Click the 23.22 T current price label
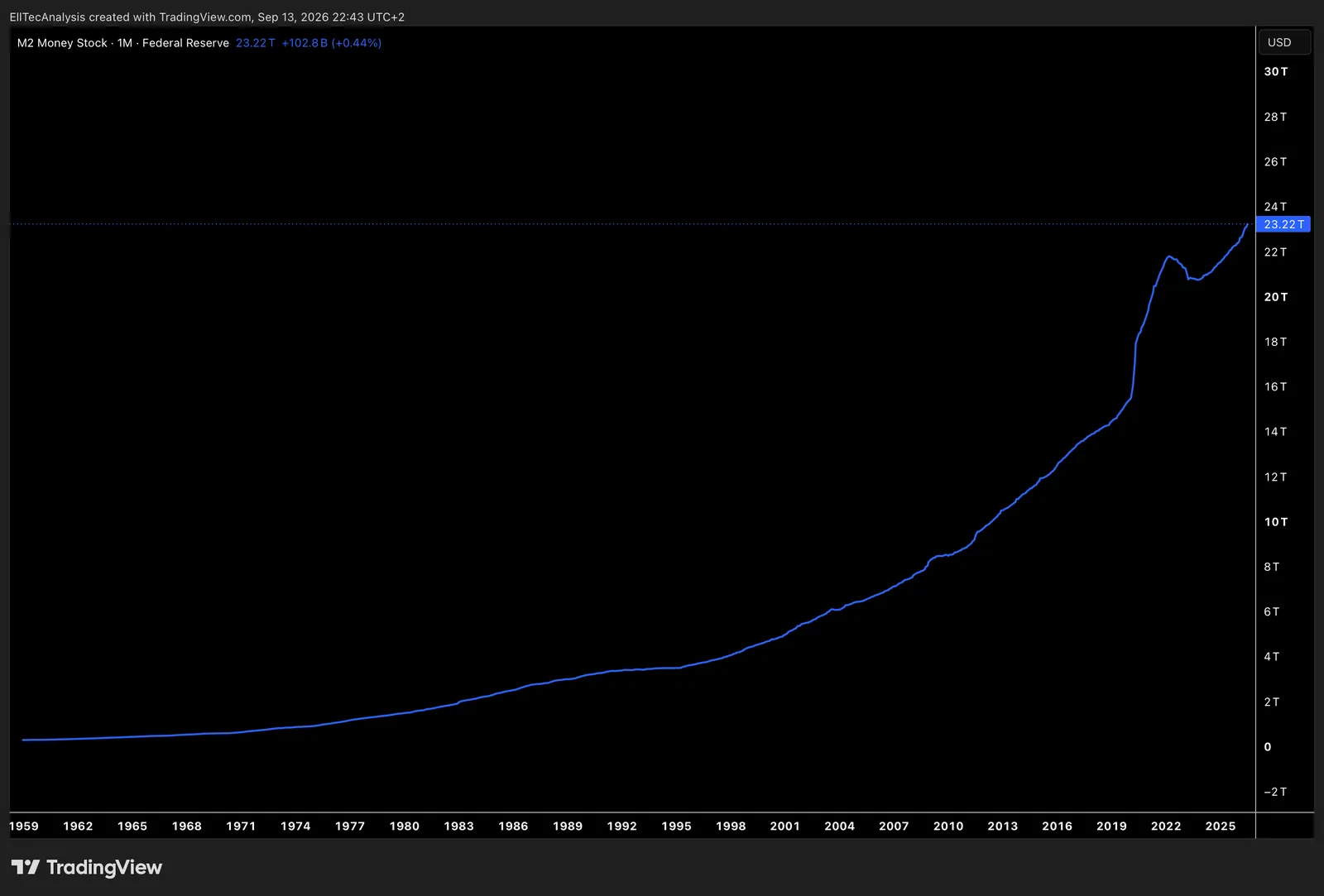The width and height of the screenshot is (1324, 896). click(1283, 224)
